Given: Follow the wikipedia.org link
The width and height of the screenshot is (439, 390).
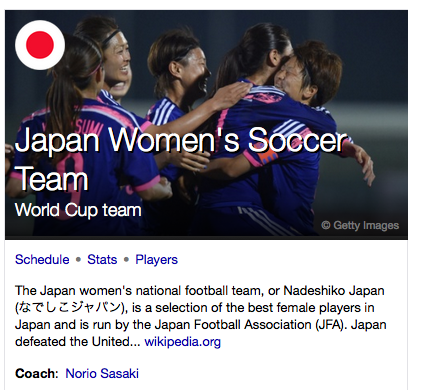Looking at the screenshot, I should click(182, 342).
